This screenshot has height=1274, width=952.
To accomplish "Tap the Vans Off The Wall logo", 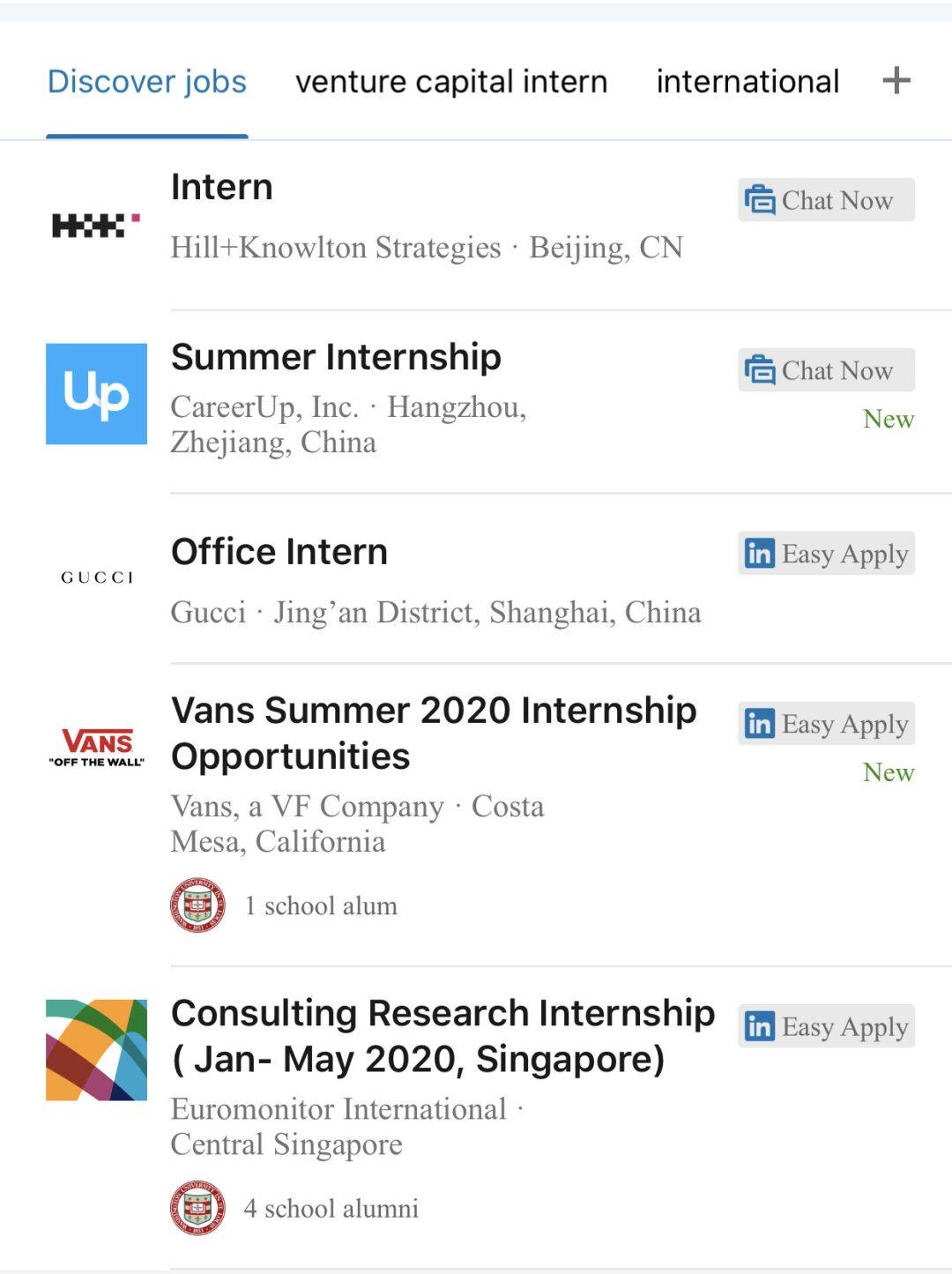I will pos(96,748).
